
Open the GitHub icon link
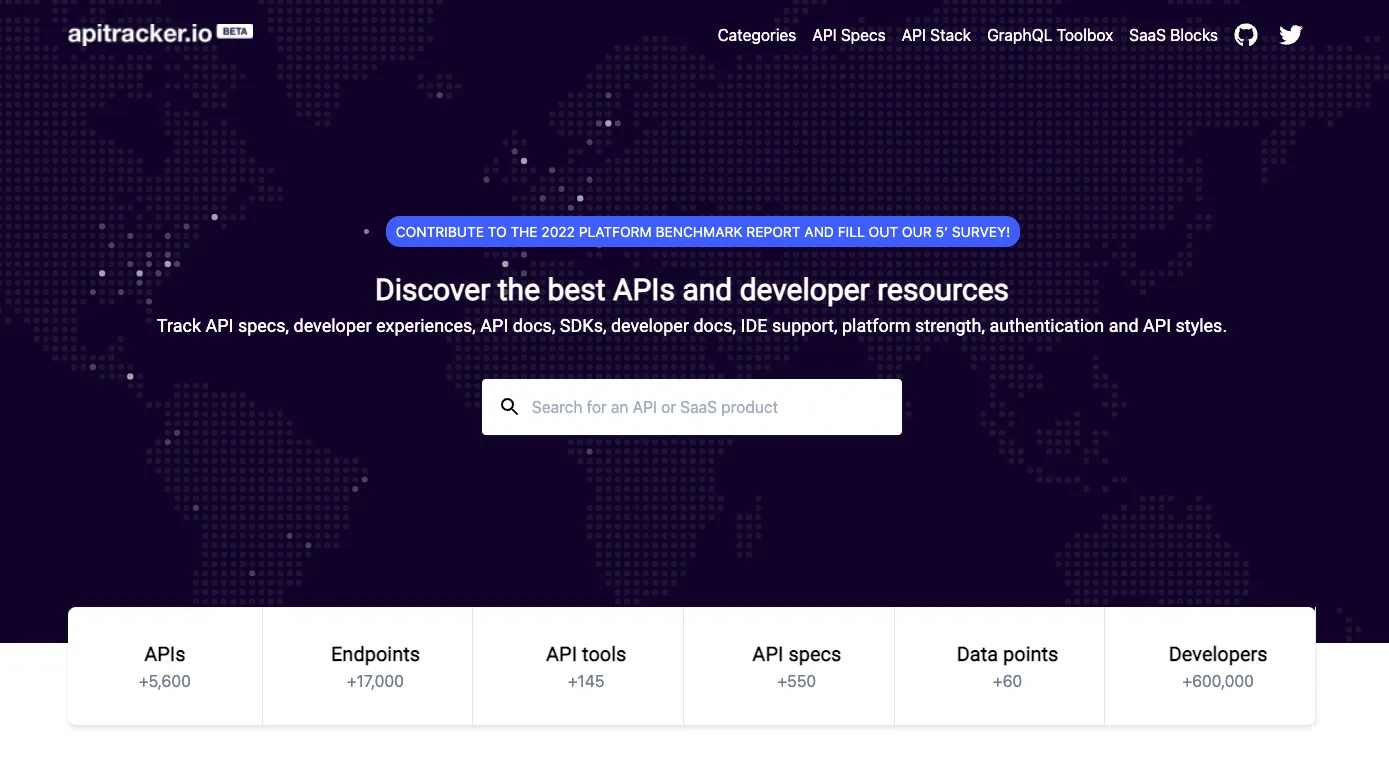1246,35
